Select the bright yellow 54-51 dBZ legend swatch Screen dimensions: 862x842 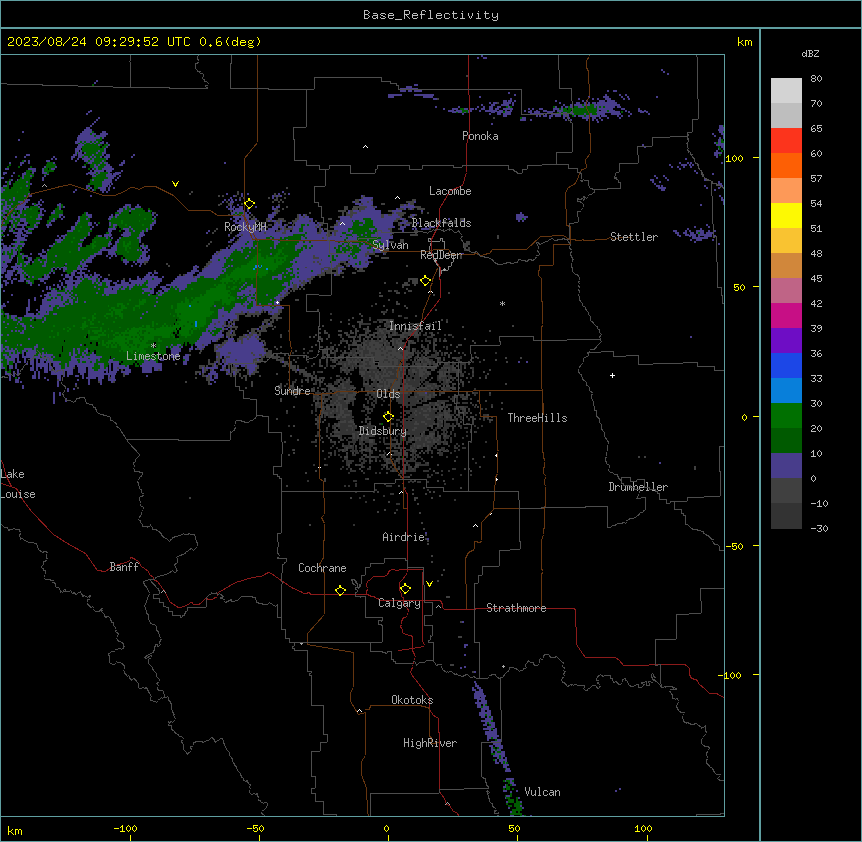pyautogui.click(x=786, y=216)
